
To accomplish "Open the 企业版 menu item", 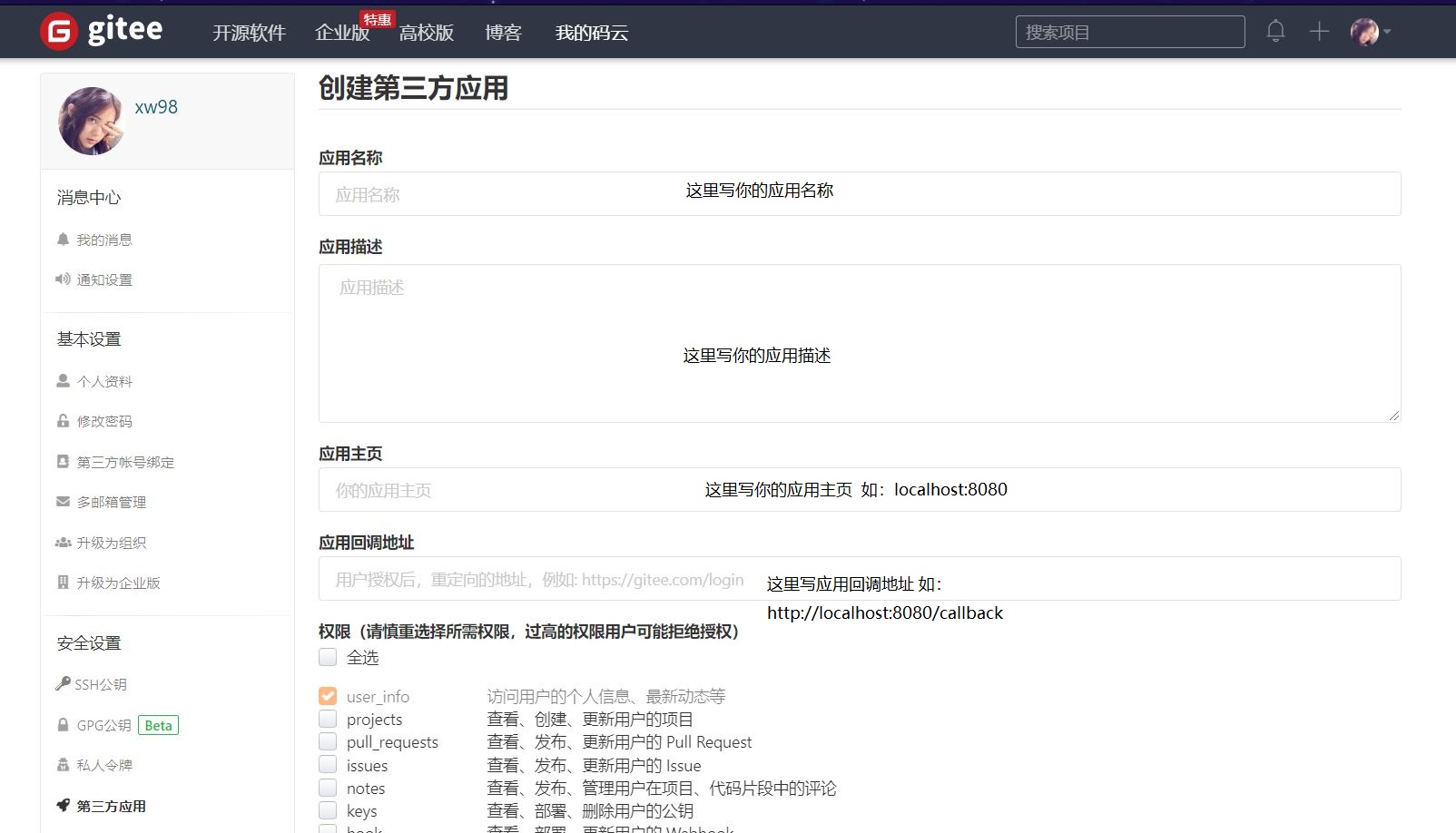I will [342, 32].
